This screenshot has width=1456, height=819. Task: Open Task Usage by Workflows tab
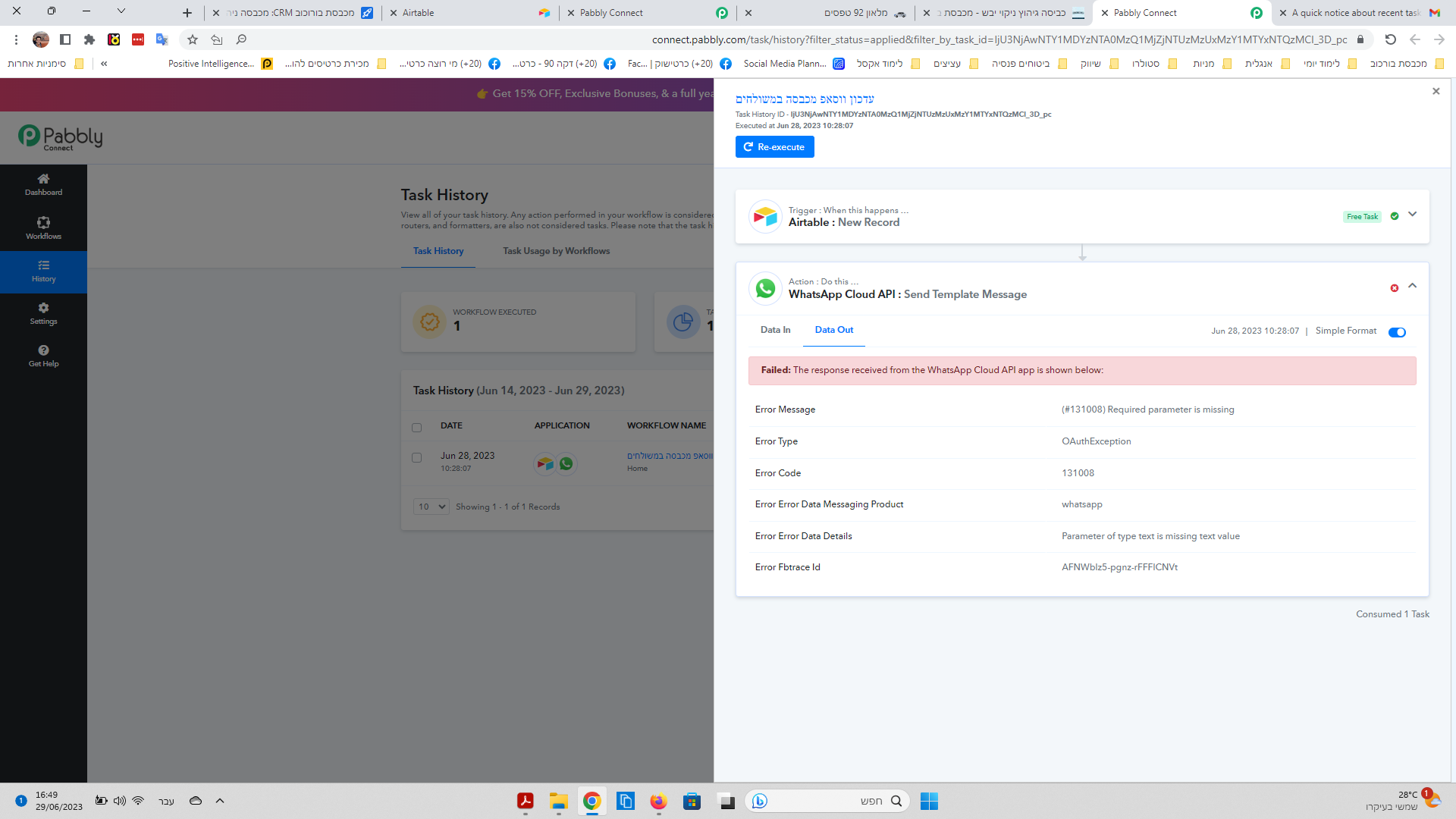coord(556,251)
